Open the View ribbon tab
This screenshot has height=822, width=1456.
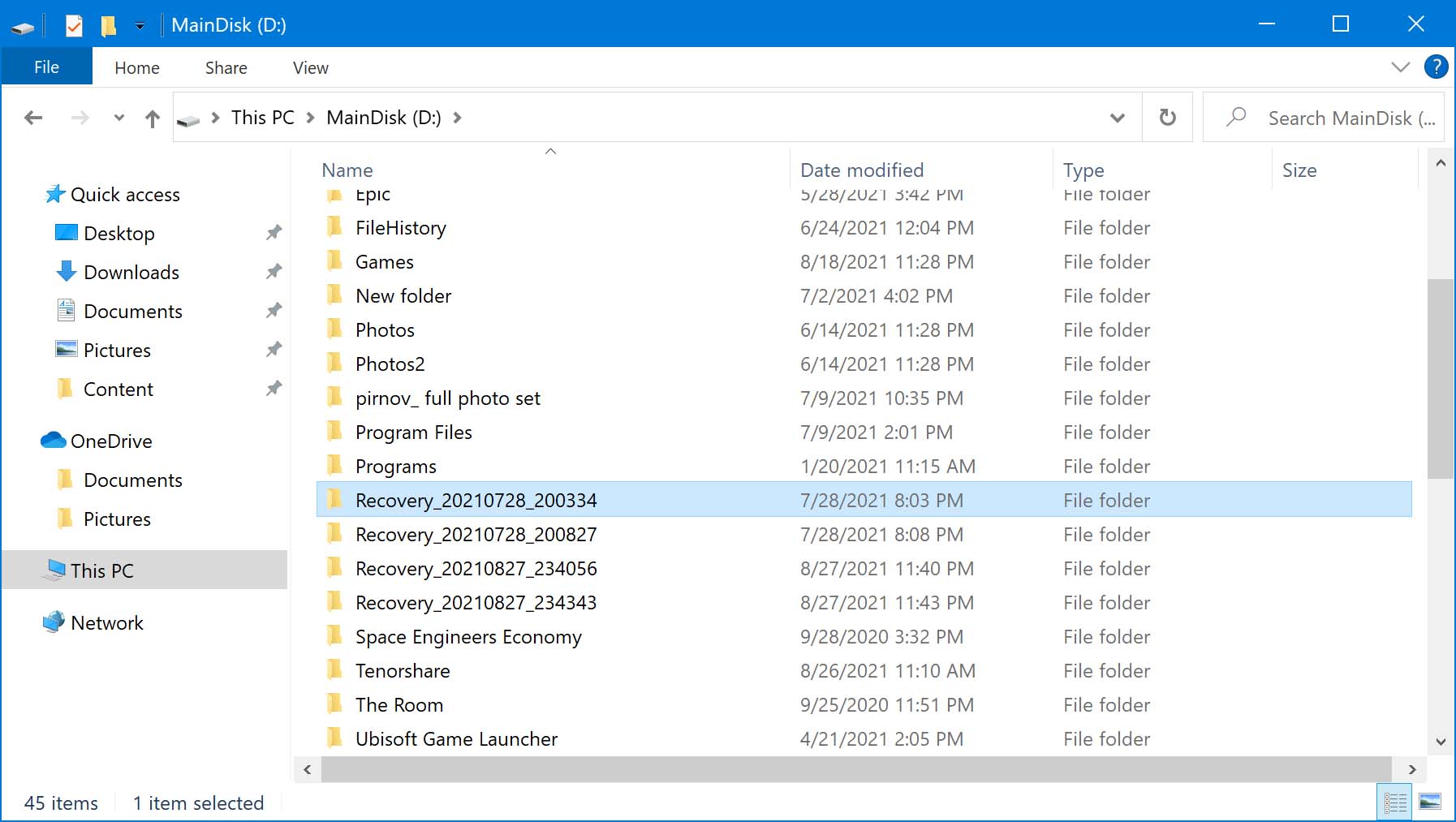pyautogui.click(x=311, y=67)
